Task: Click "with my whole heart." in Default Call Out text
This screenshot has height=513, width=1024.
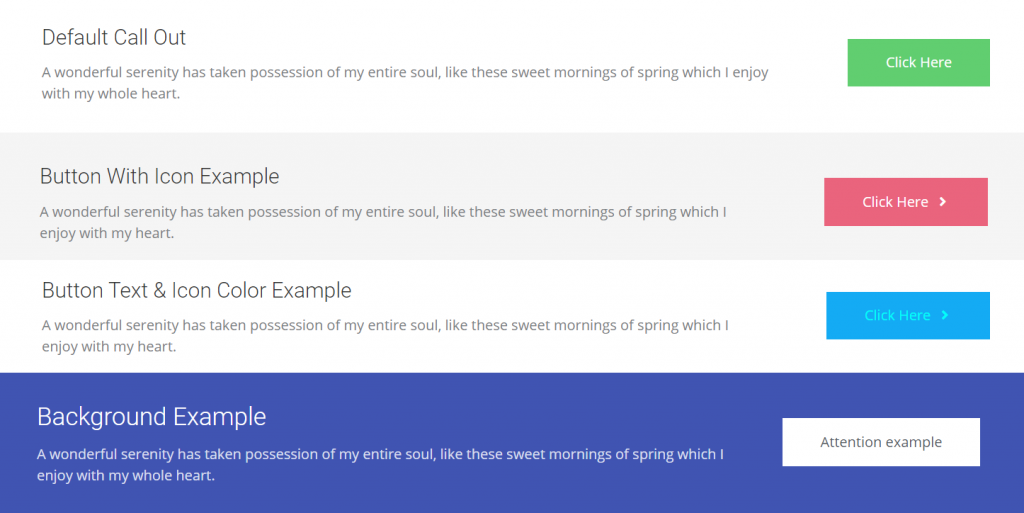Action: pyautogui.click(x=110, y=94)
